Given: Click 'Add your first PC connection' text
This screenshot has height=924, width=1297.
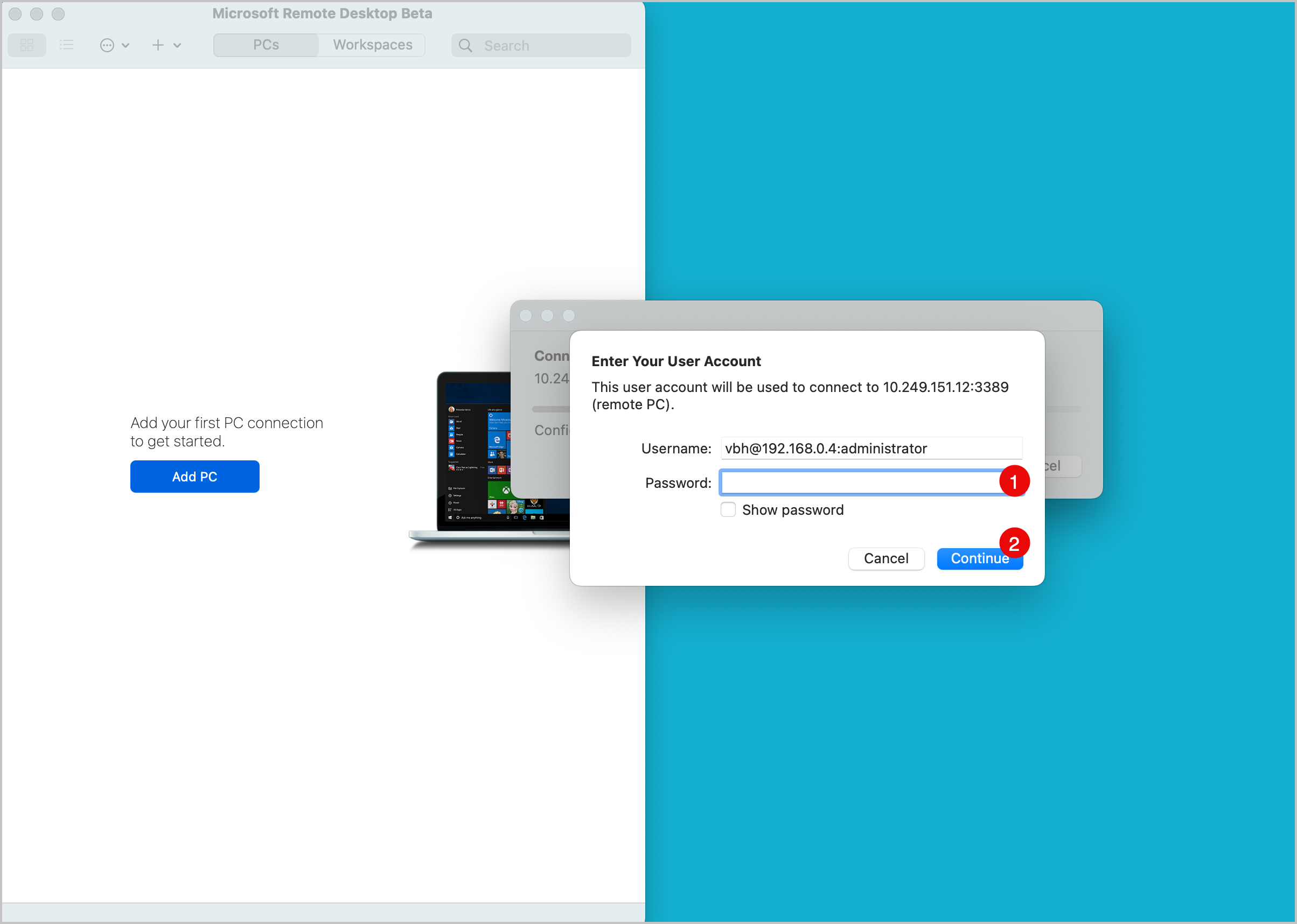Looking at the screenshot, I should [227, 423].
